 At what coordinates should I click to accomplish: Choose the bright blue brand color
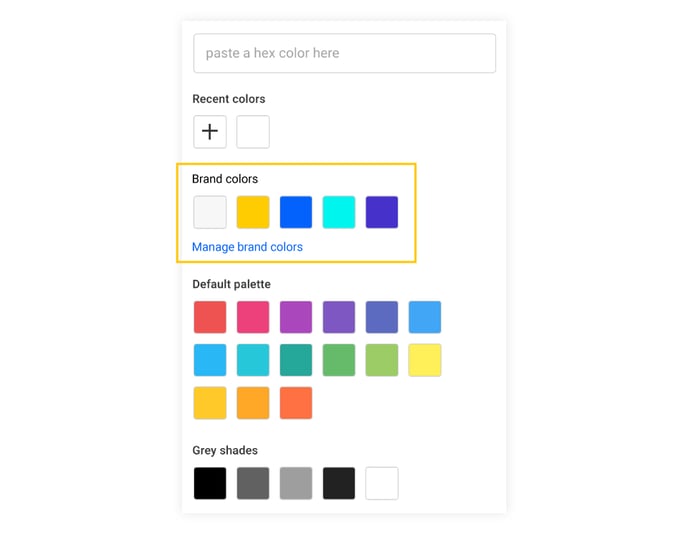click(x=296, y=212)
